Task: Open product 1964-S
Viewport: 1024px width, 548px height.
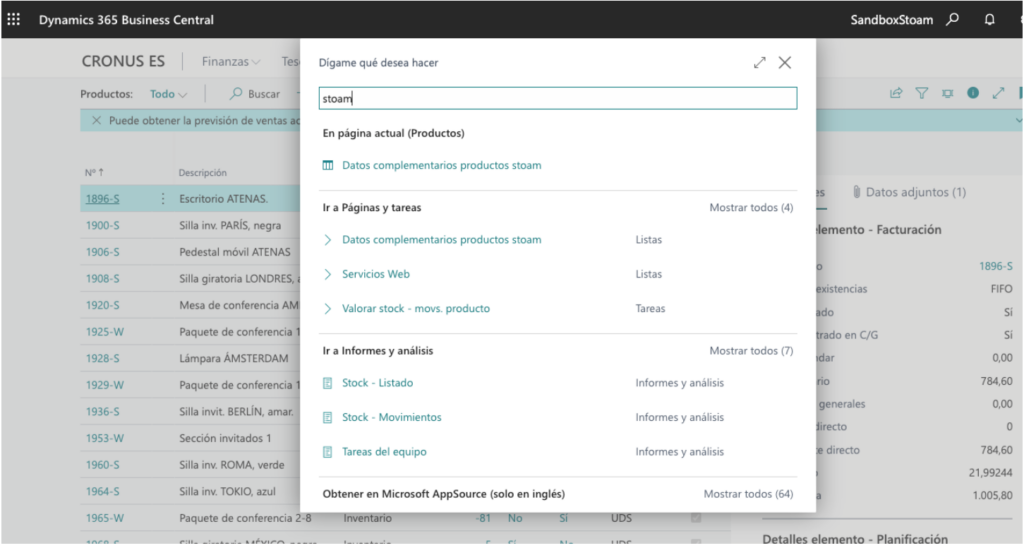Action: pos(103,492)
